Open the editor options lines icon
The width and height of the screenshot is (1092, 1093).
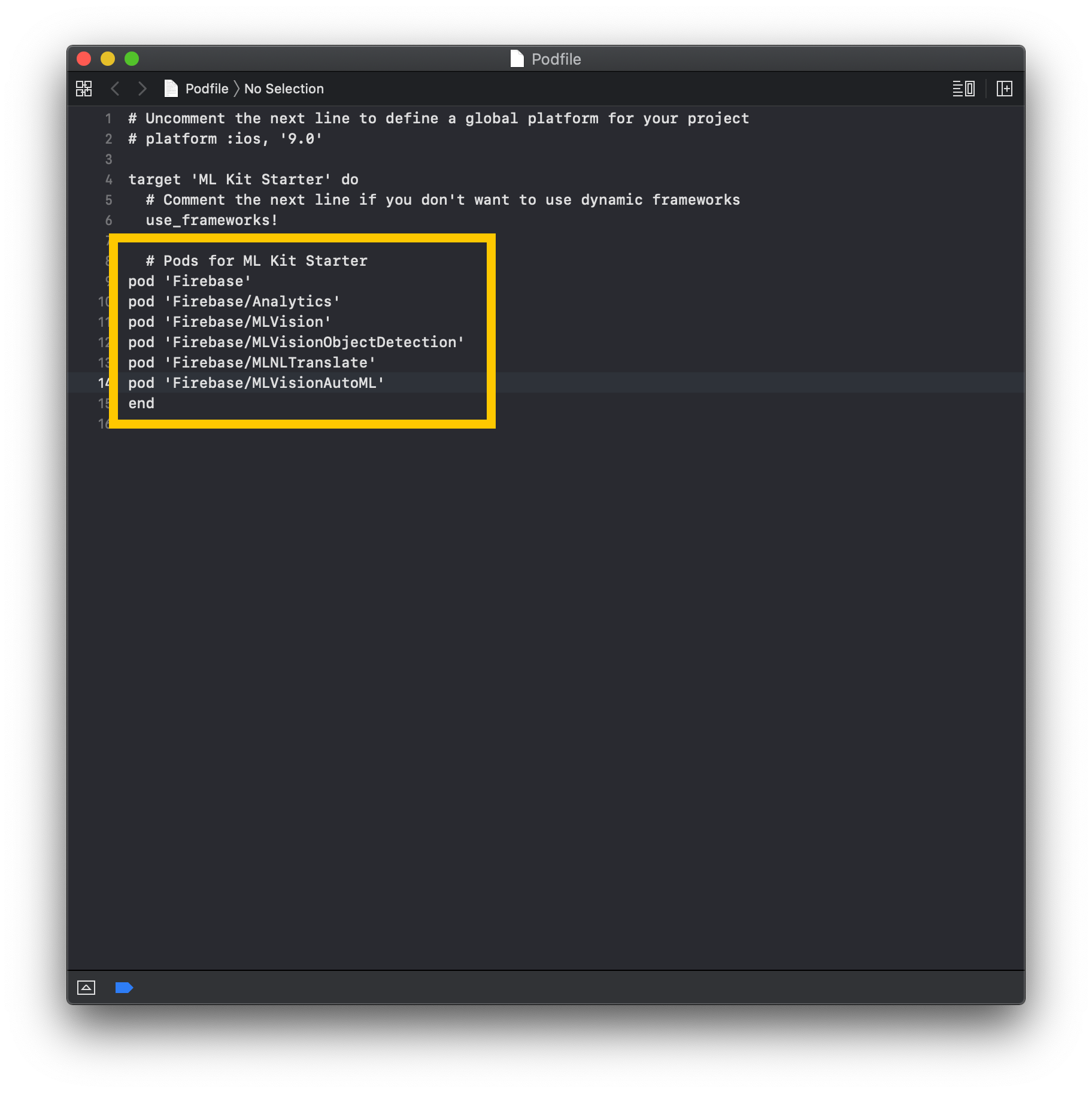point(963,89)
